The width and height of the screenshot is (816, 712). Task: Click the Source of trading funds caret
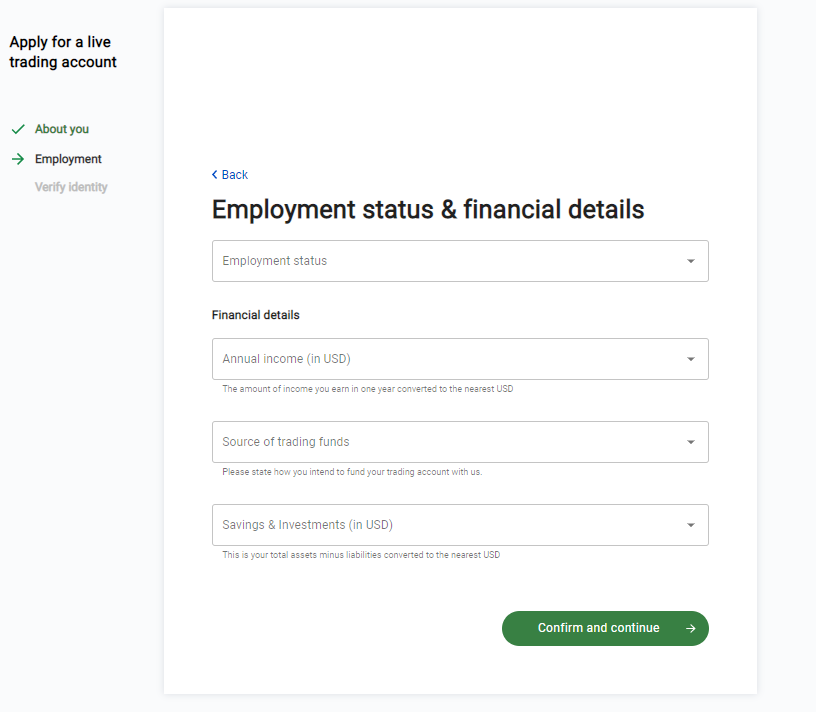click(690, 442)
